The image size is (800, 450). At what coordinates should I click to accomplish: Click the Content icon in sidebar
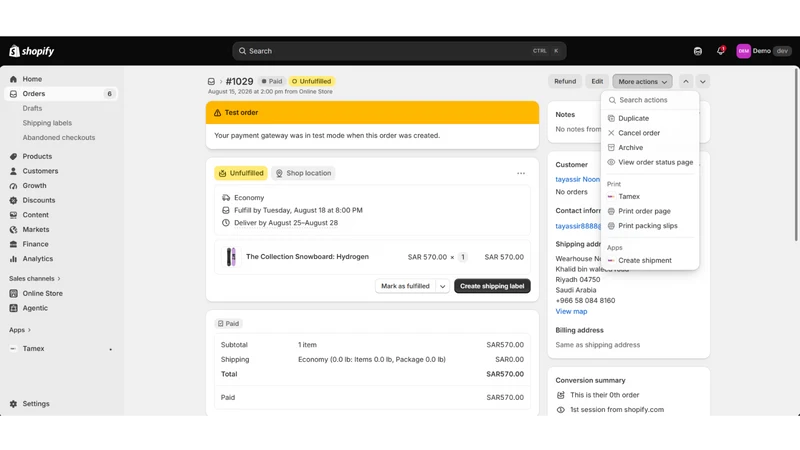tap(13, 215)
